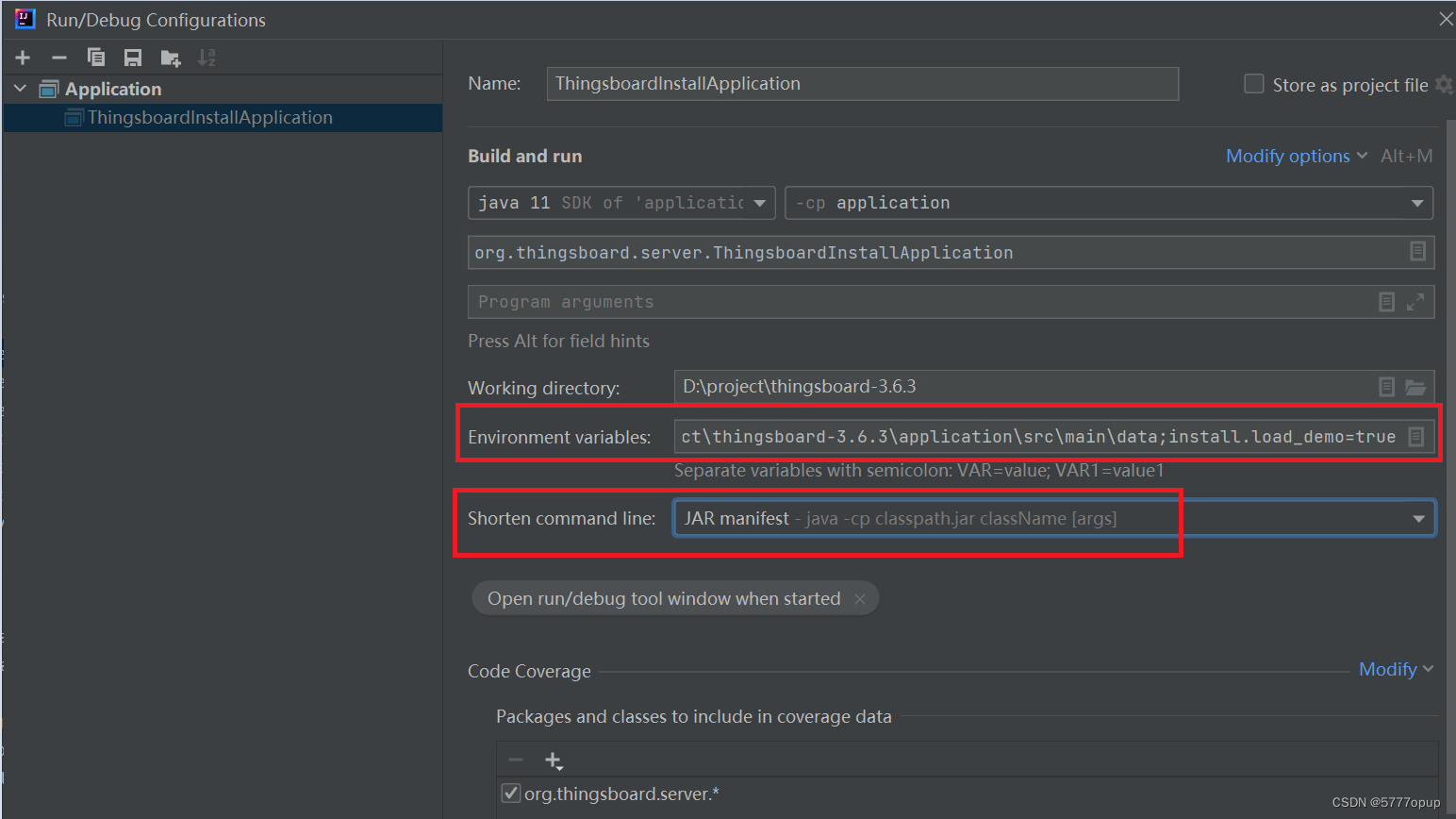Screen dimensions: 1456x819
Task: Close the Run/Debug Configurations dialog
Action: point(1446,19)
